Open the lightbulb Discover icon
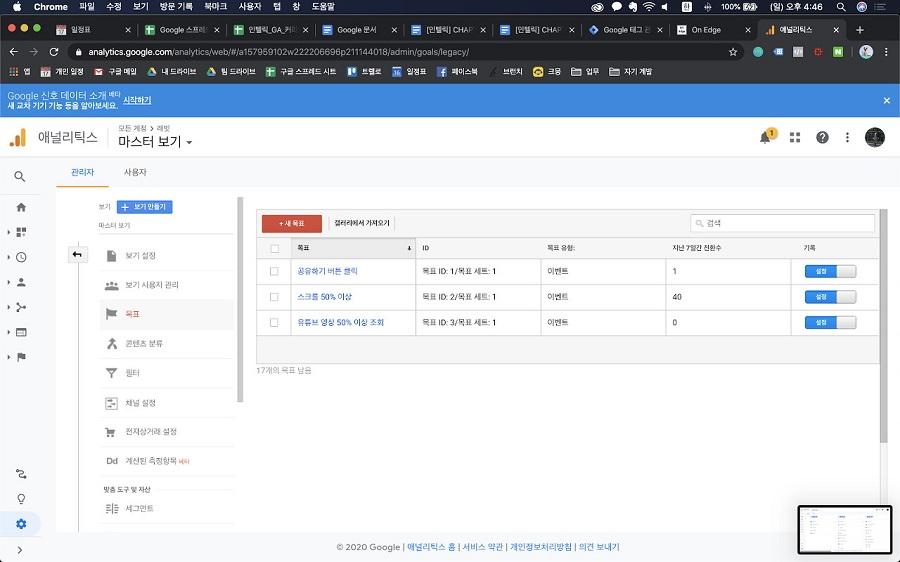The height and width of the screenshot is (562, 900). [21, 498]
